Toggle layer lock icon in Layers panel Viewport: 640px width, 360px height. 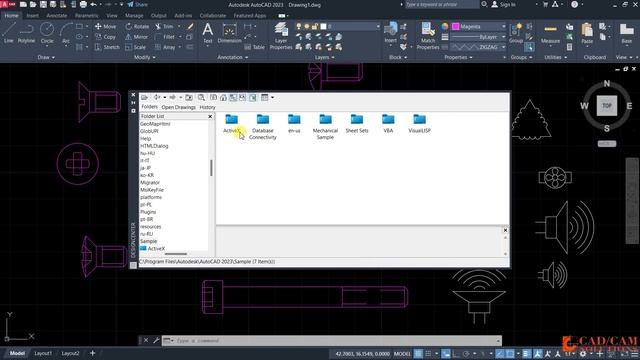(x=314, y=27)
